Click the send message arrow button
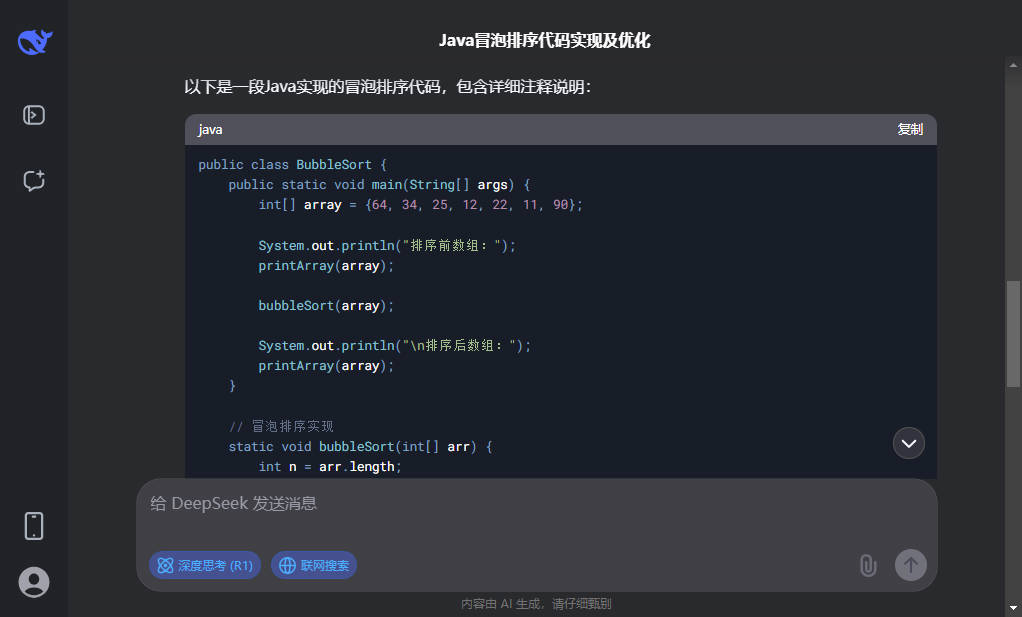 tap(911, 565)
